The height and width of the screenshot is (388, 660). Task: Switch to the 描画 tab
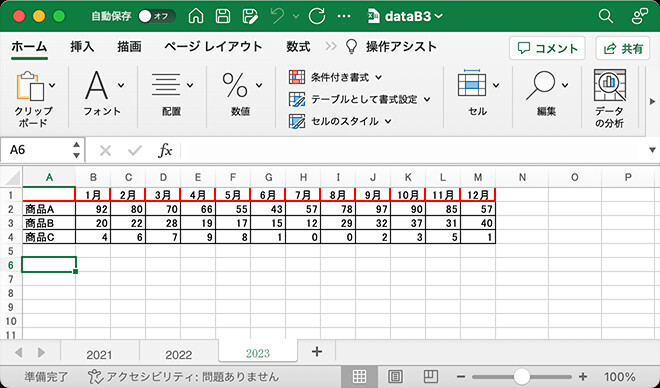pos(129,46)
